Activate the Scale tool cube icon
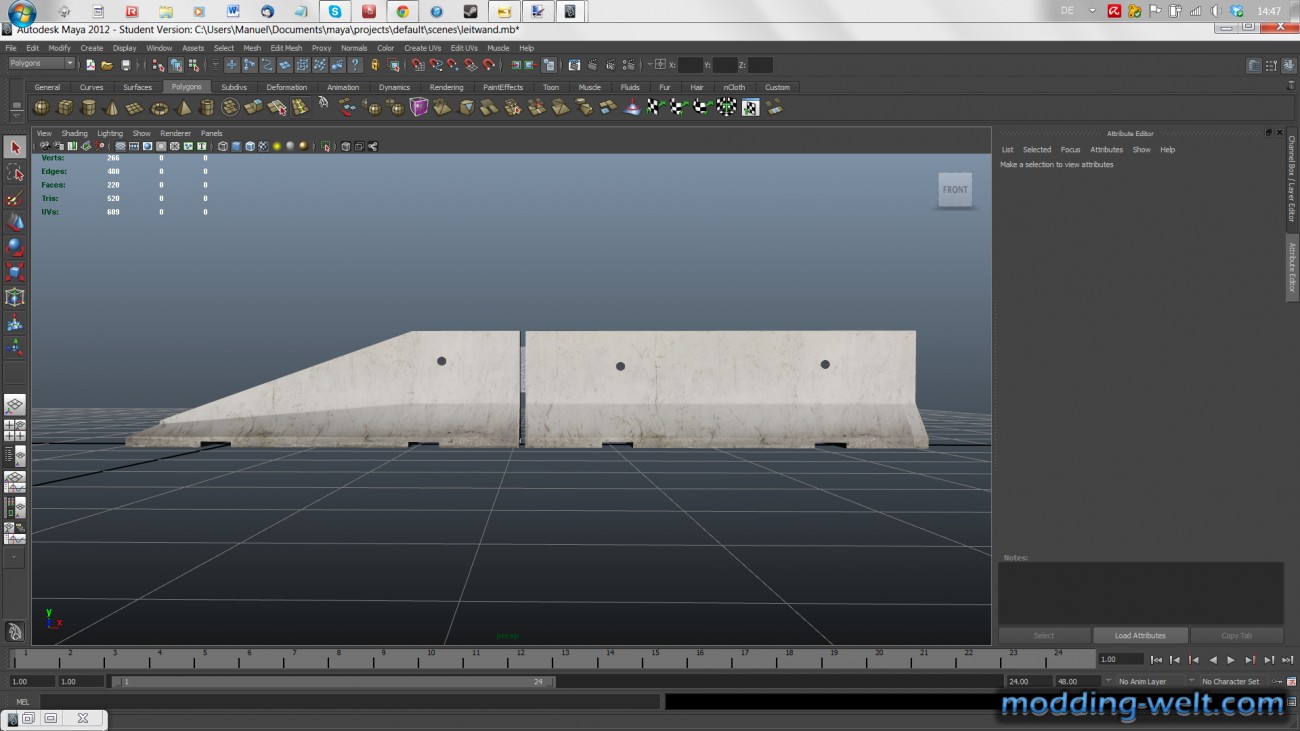The height and width of the screenshot is (731, 1300). click(15, 272)
